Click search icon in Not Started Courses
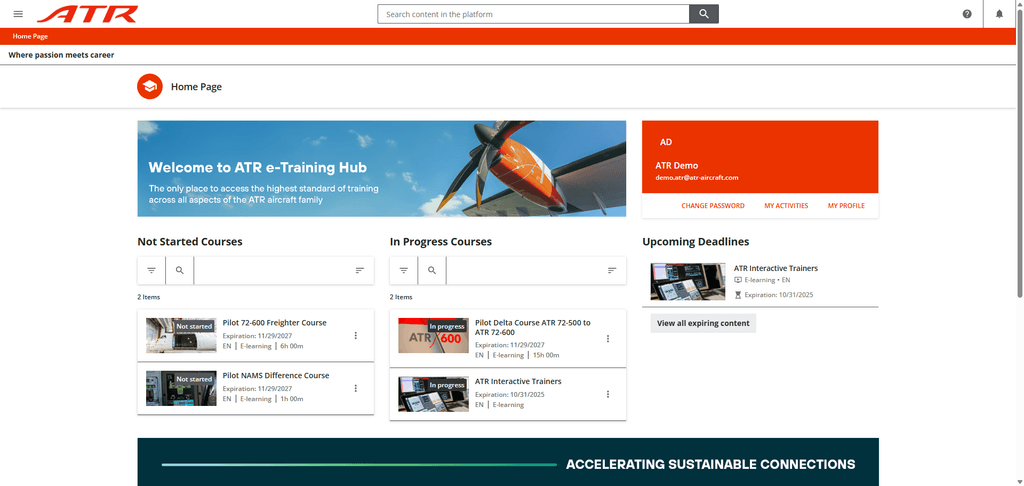 [x=180, y=271]
